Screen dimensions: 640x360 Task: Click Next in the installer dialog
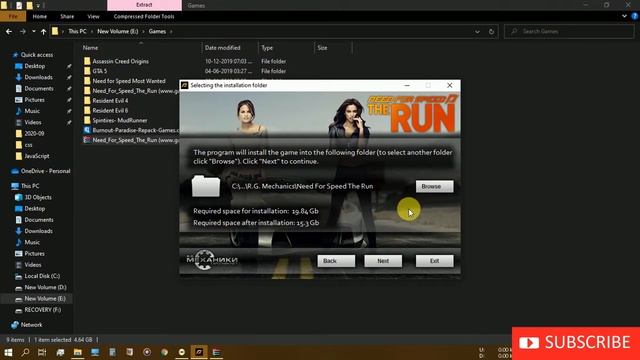coord(383,261)
